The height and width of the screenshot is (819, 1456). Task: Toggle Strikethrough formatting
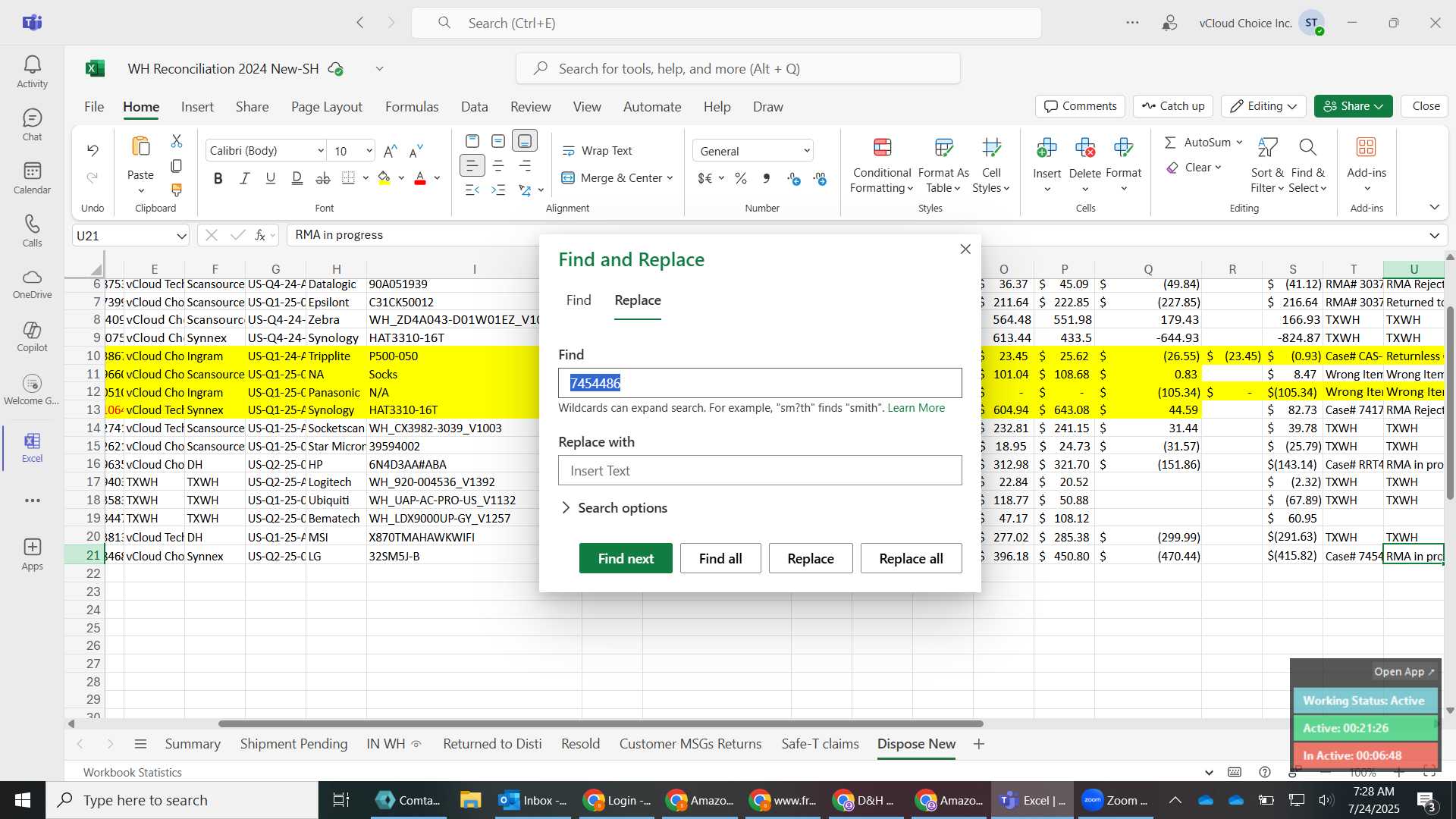coord(322,178)
